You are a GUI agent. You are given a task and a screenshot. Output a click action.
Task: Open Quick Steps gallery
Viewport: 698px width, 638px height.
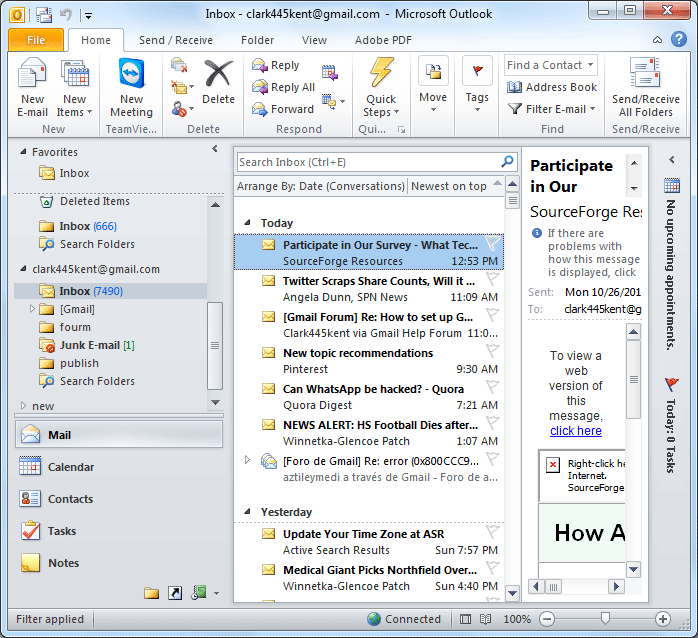tap(381, 88)
